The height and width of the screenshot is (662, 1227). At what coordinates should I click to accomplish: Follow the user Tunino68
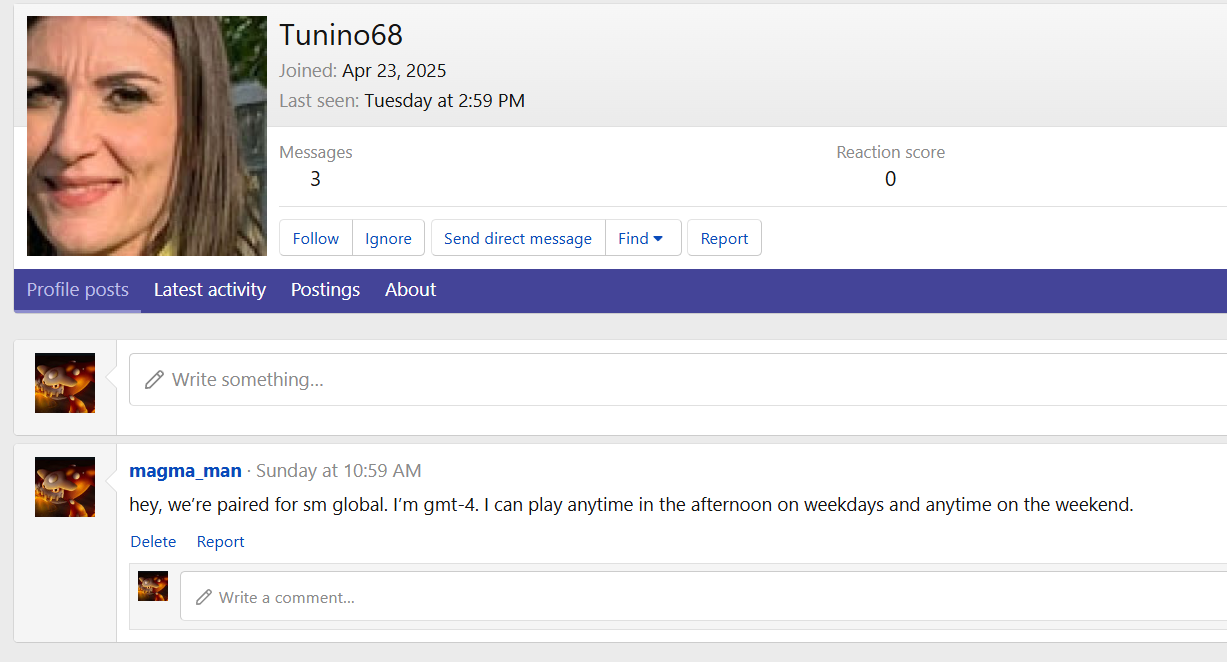(316, 238)
